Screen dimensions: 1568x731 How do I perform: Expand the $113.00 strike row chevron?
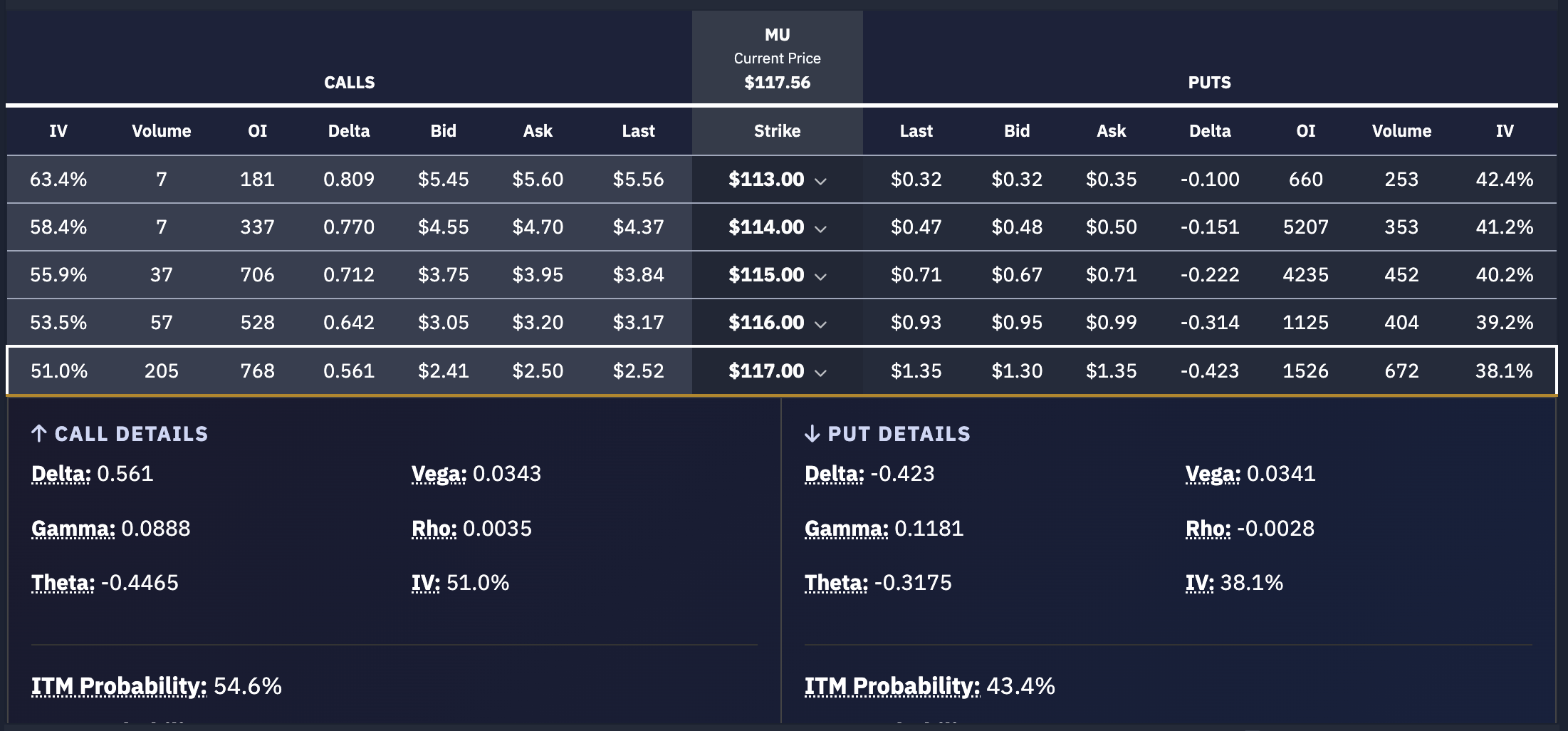(x=820, y=181)
